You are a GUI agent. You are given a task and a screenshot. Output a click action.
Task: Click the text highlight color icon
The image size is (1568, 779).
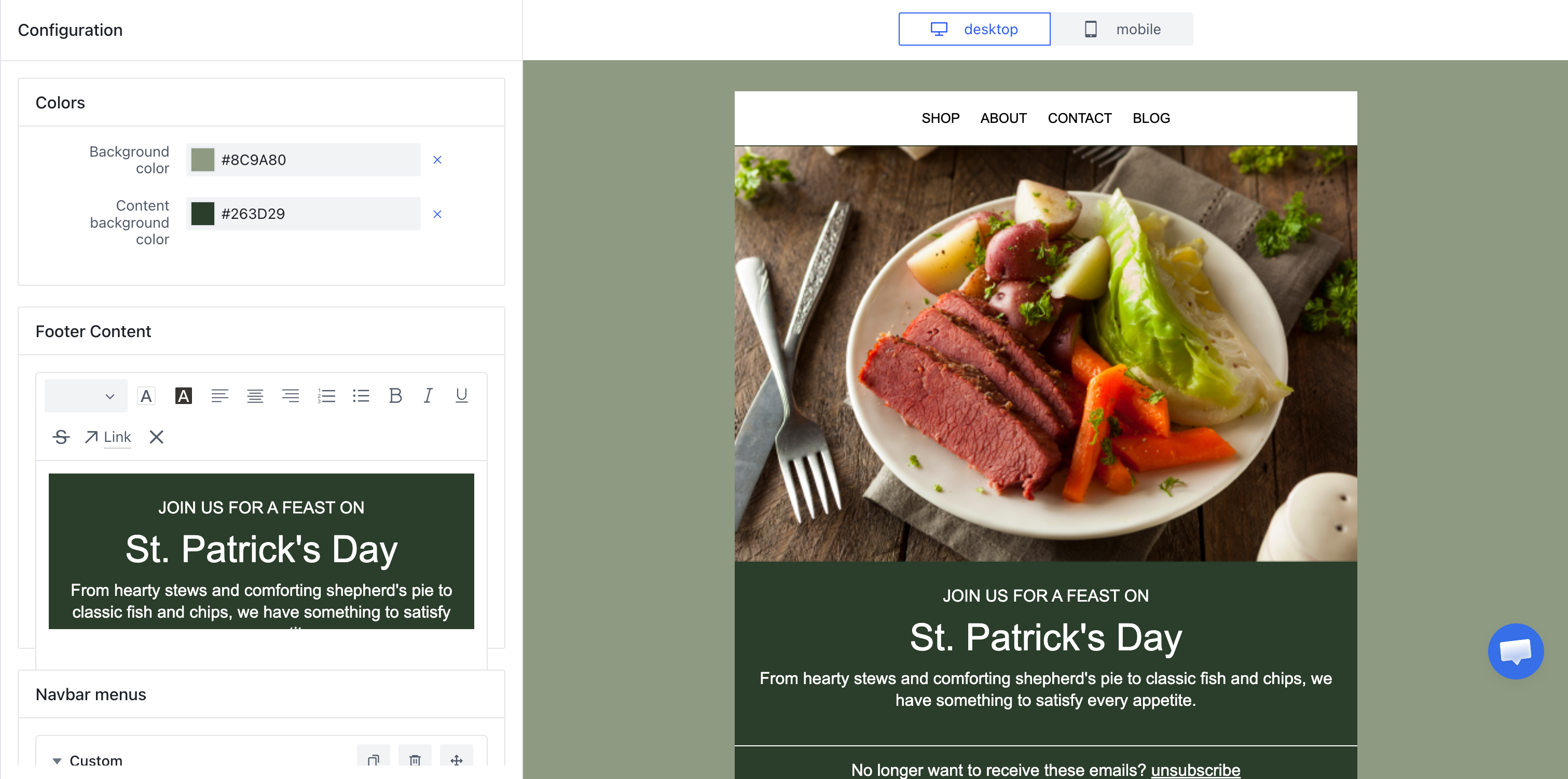183,396
